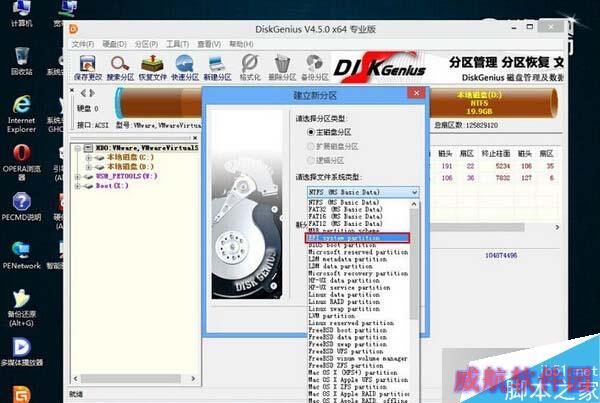Open the OPERA浏览器 desktop icon

pyautogui.click(x=21, y=162)
